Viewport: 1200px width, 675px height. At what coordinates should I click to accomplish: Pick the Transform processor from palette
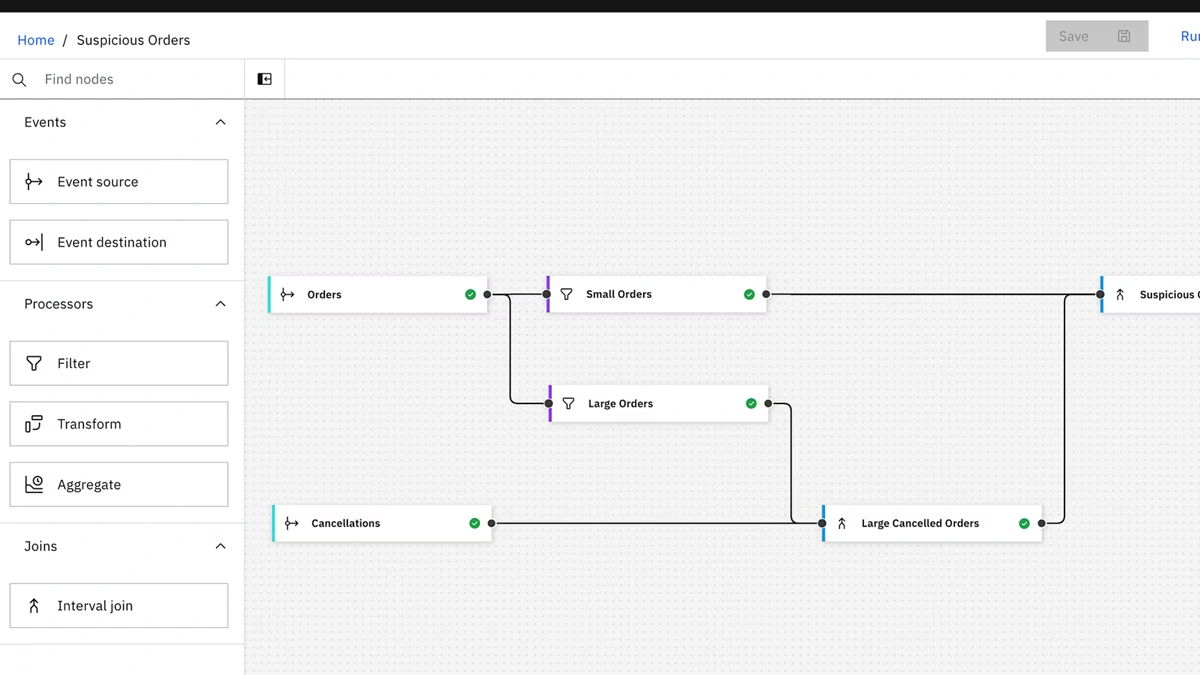click(119, 424)
